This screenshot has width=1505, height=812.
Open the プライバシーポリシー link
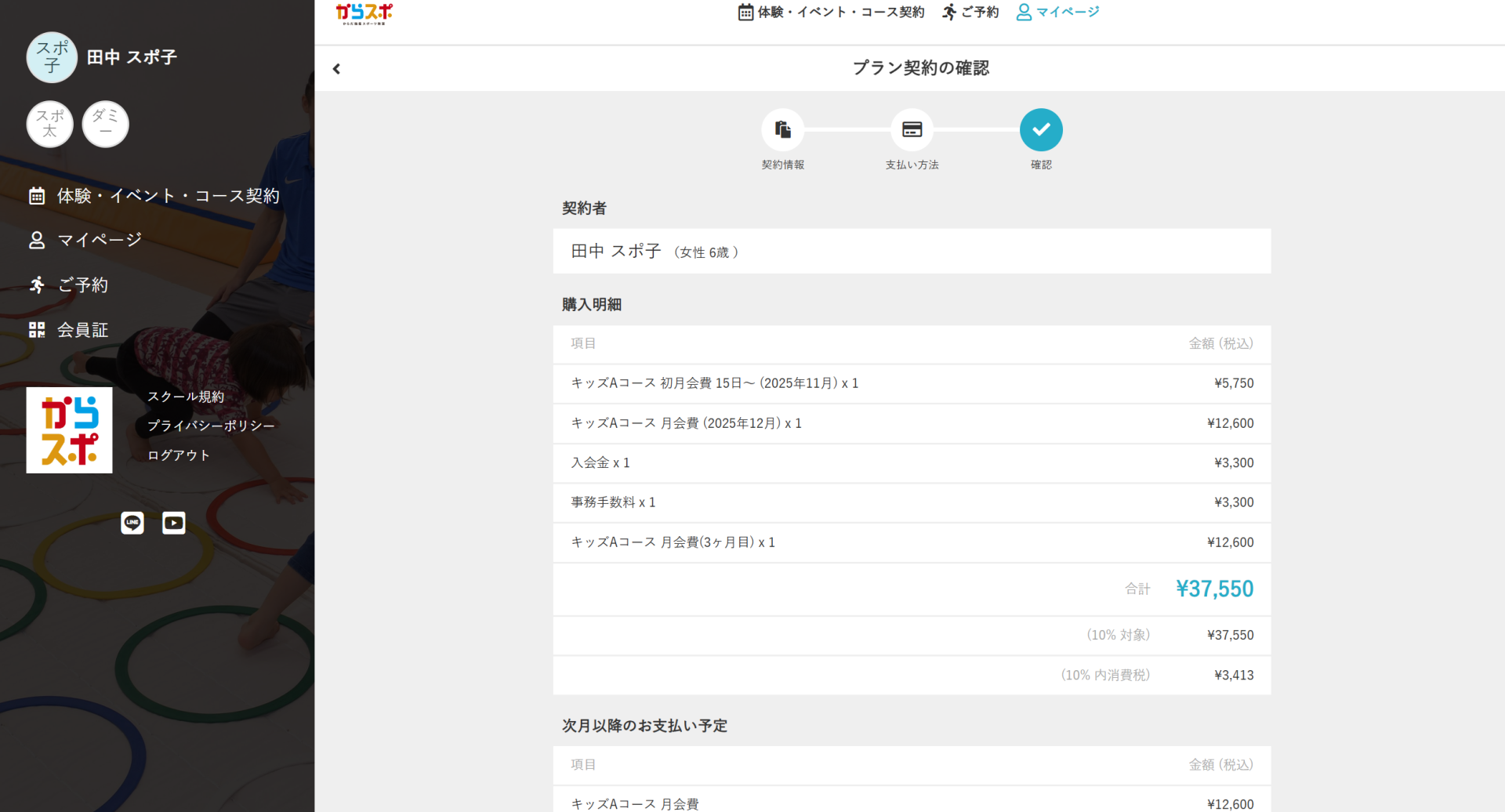click(211, 426)
